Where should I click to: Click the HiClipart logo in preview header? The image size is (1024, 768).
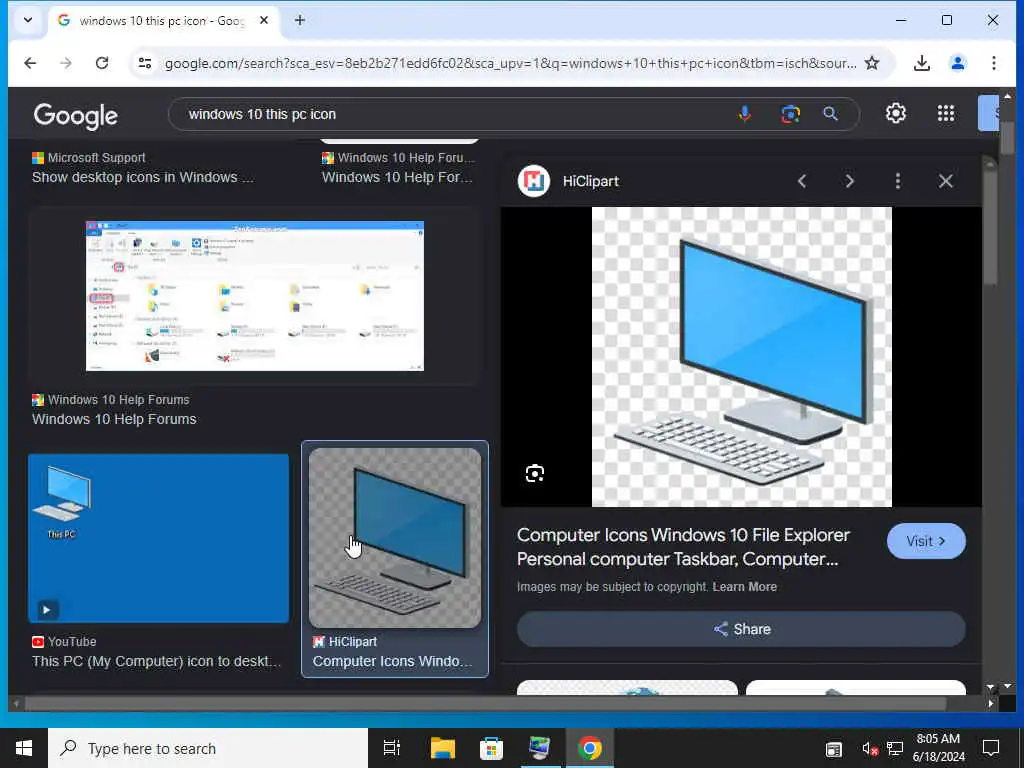(534, 181)
